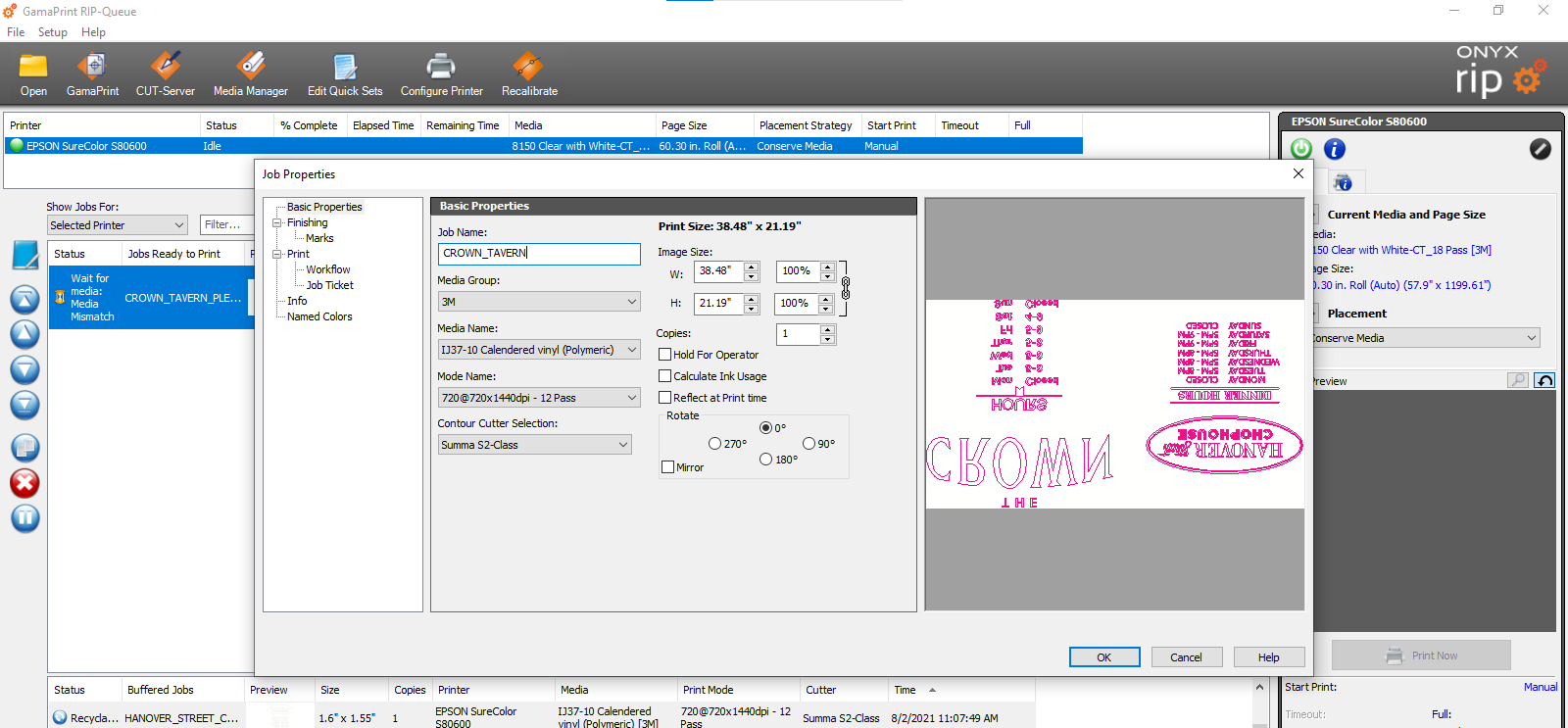Click the Manual start print link

coord(1541,687)
